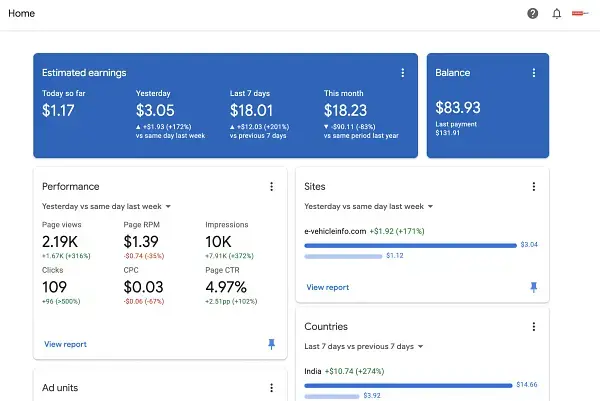Expand Sites date comparison dropdown
The image size is (600, 401).
pyautogui.click(x=368, y=206)
